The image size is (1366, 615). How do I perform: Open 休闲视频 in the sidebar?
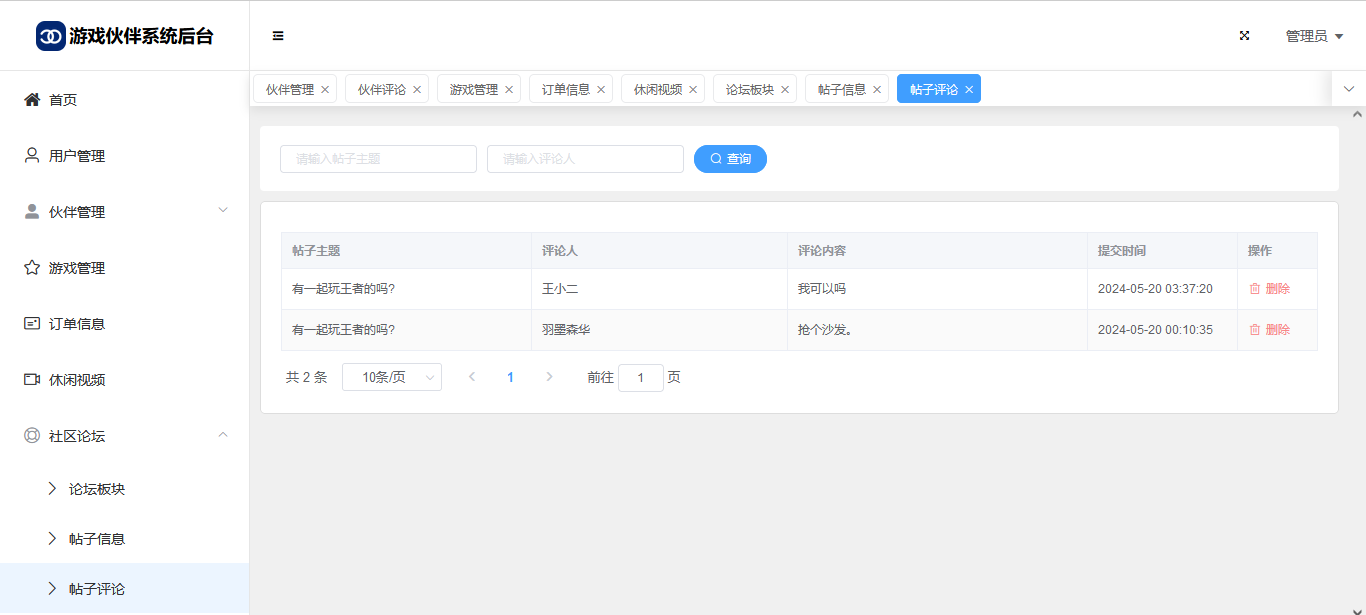76,380
